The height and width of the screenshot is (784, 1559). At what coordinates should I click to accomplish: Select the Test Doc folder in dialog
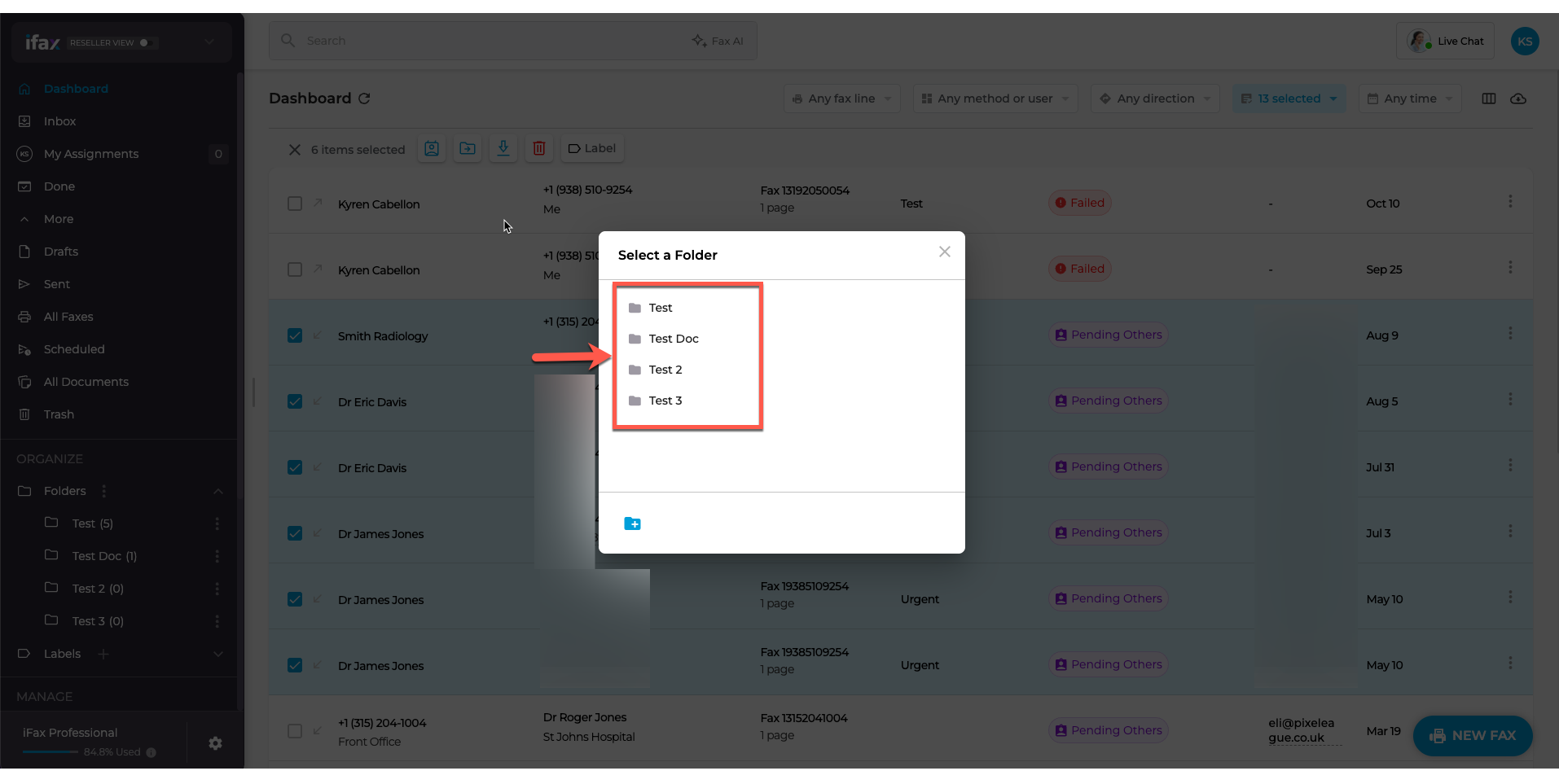673,338
